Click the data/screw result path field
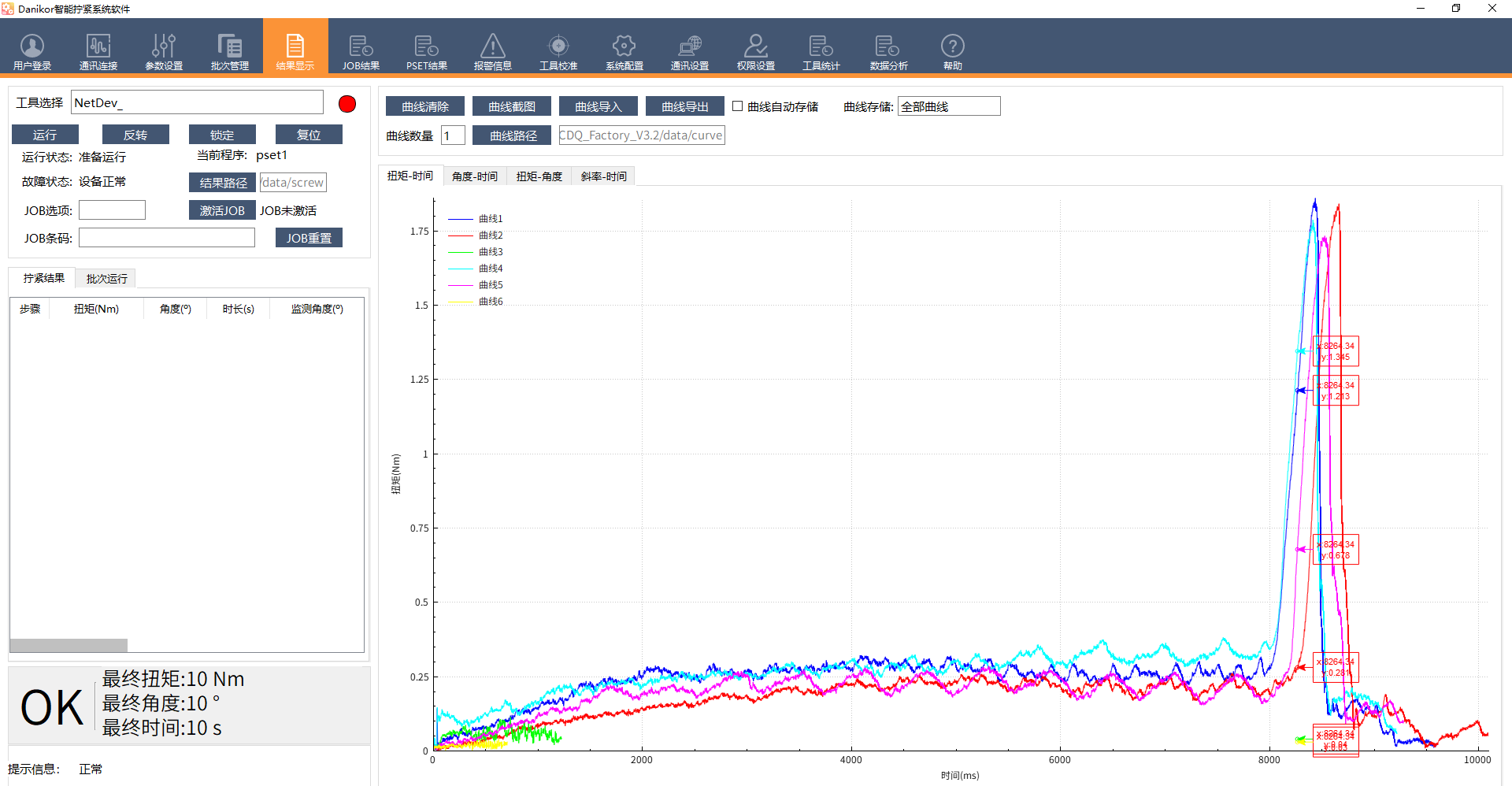 (293, 183)
